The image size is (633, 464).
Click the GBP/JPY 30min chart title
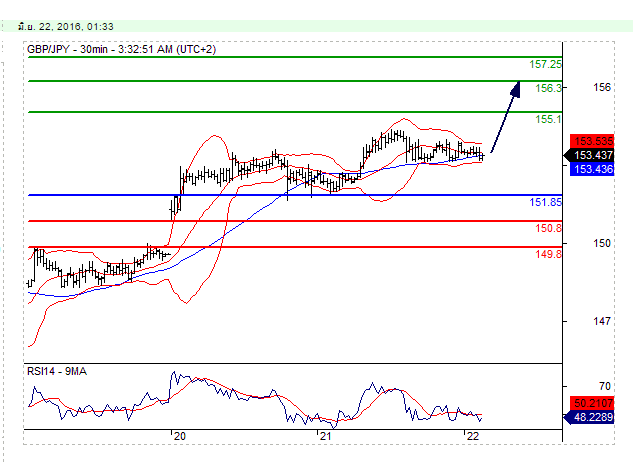(121, 49)
